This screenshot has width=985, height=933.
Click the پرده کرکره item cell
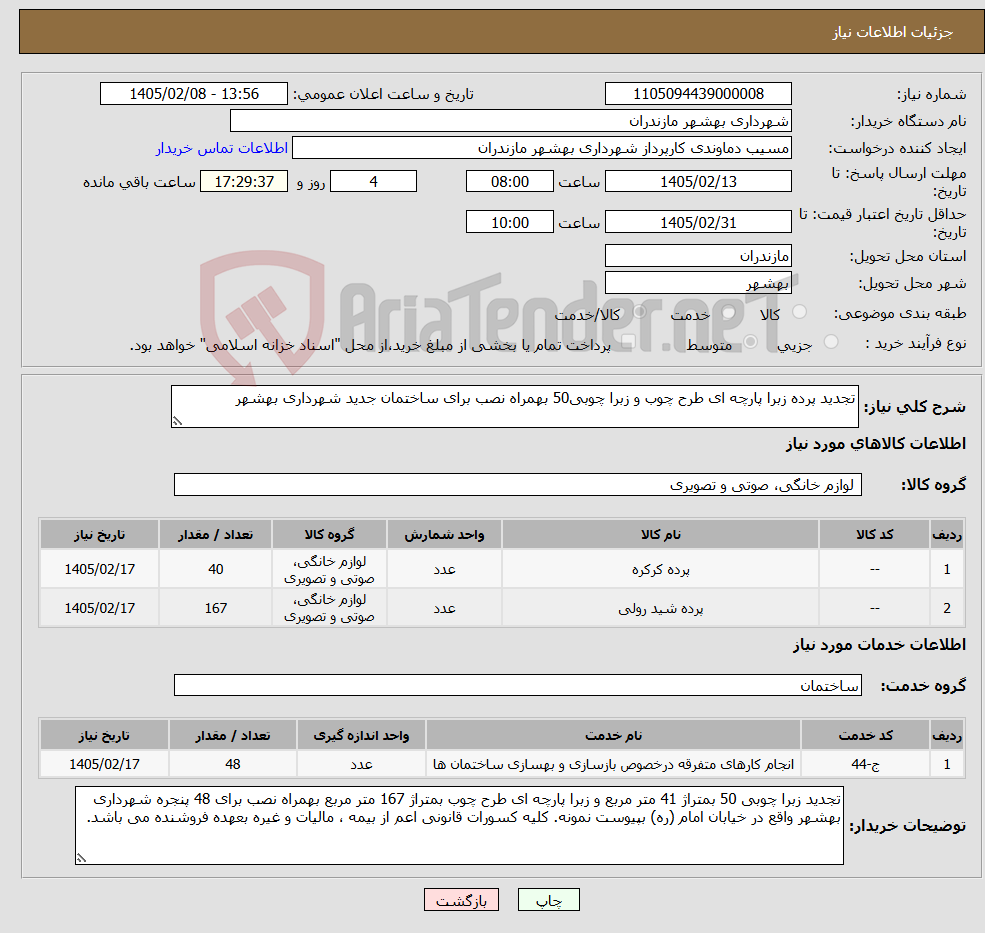660,569
